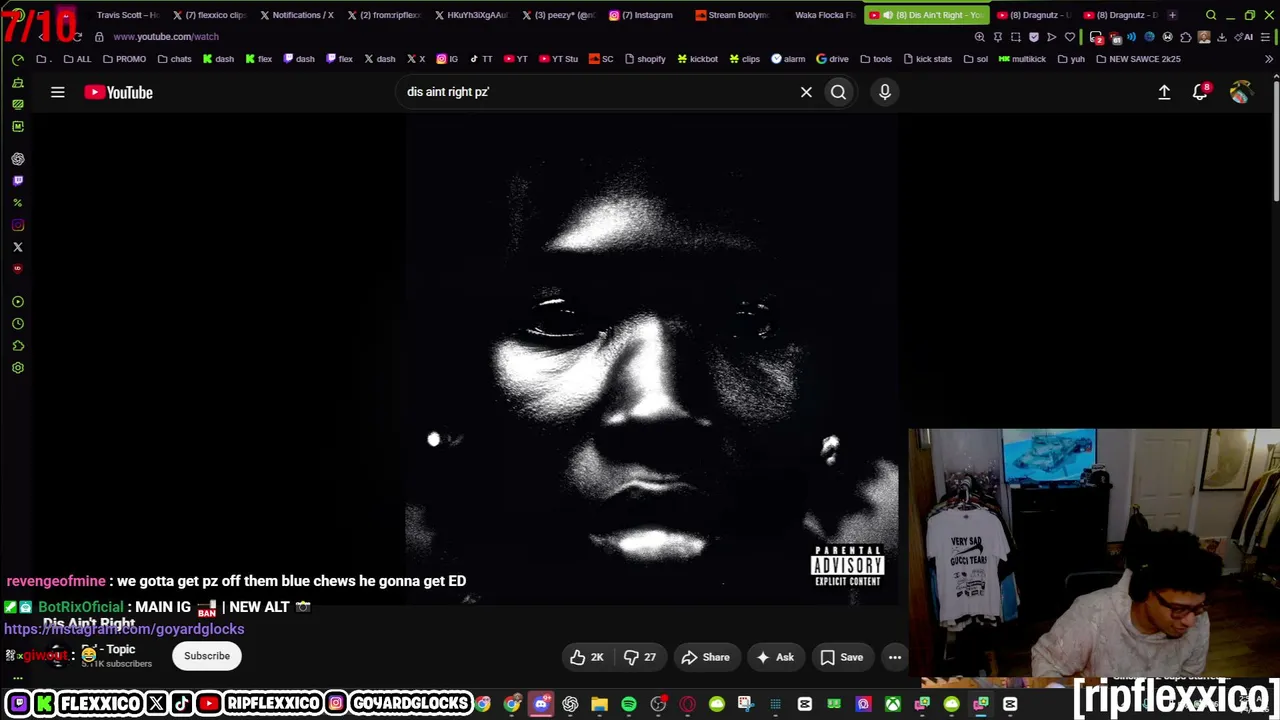
Task: Open the kickbot bookmark
Action: point(697,59)
